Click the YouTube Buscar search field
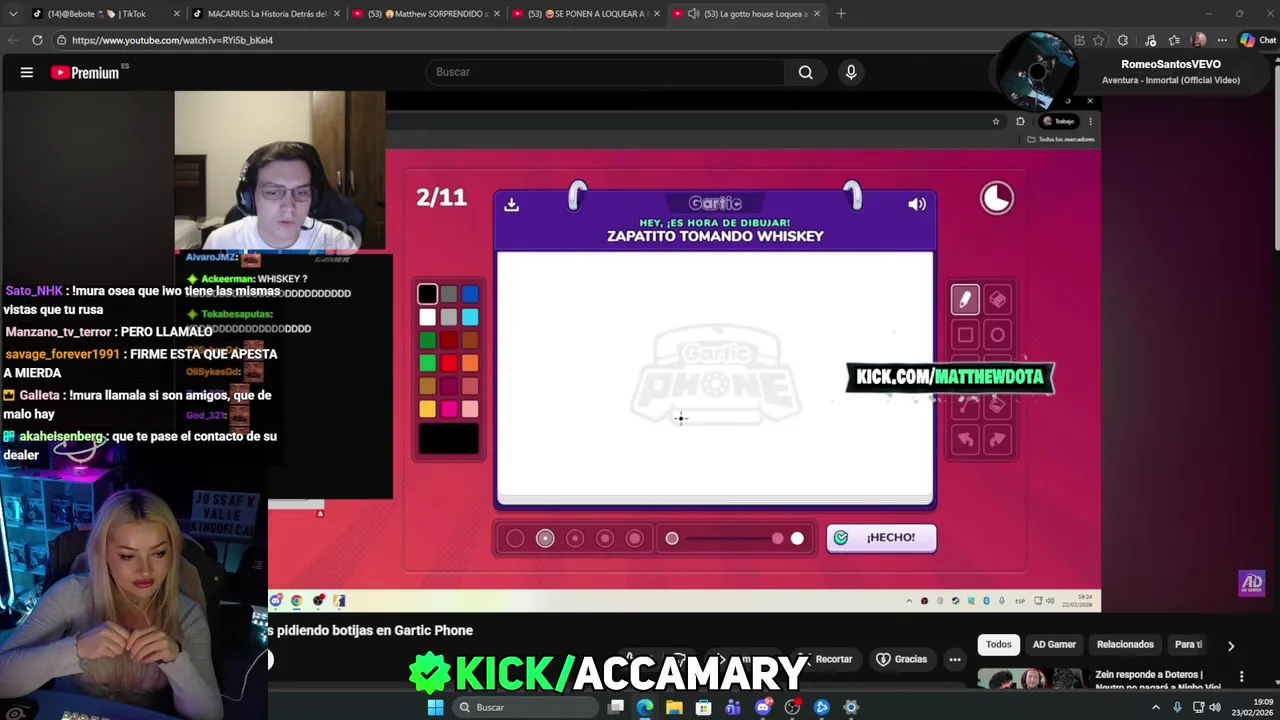Viewport: 1280px width, 720px height. (605, 72)
